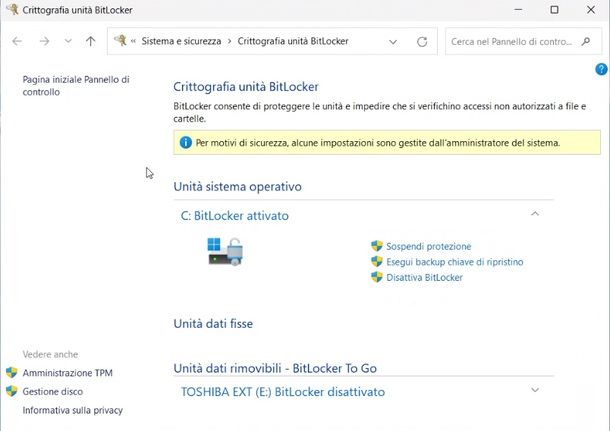Open the Esegui backup chiave di ripristino link

click(454, 262)
